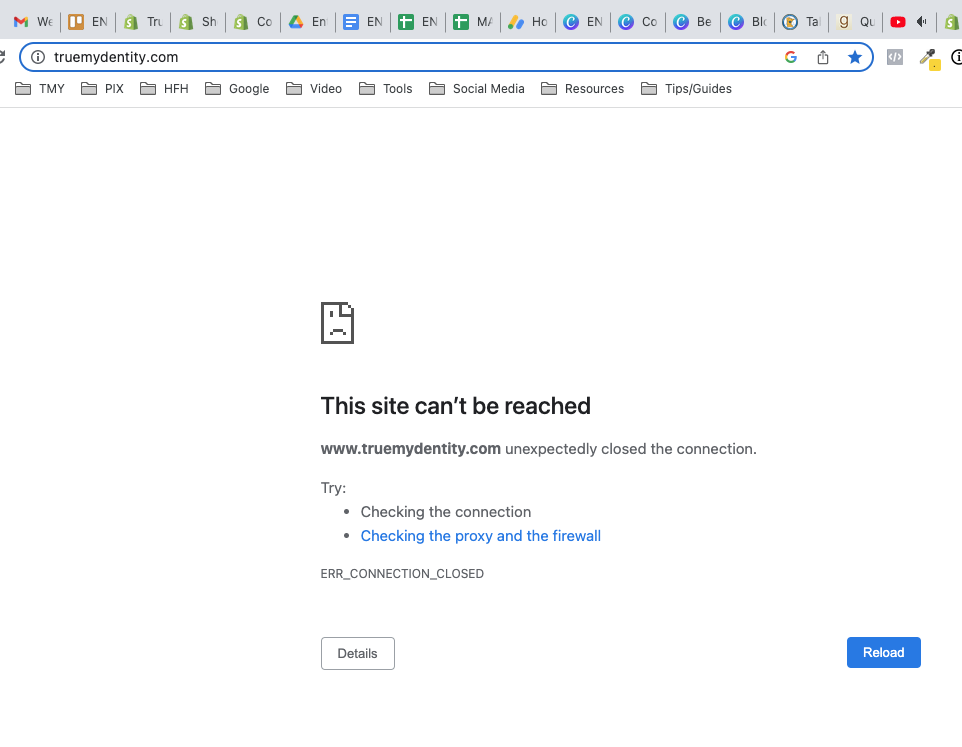This screenshot has width=962, height=747.
Task: Switch to the Shopify tab labeled Sh
Action: [198, 22]
